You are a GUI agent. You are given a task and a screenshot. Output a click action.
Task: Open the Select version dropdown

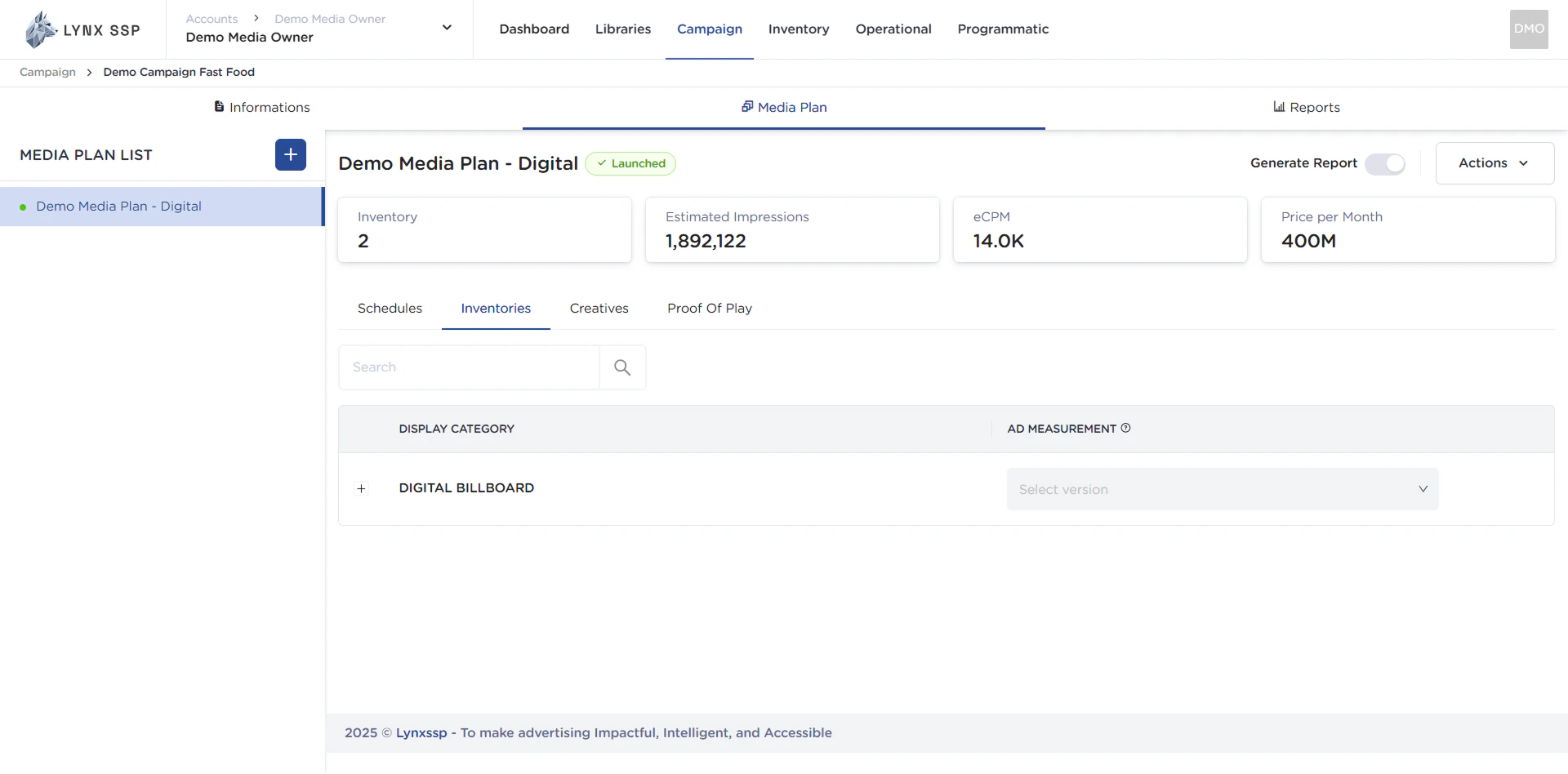click(1222, 488)
